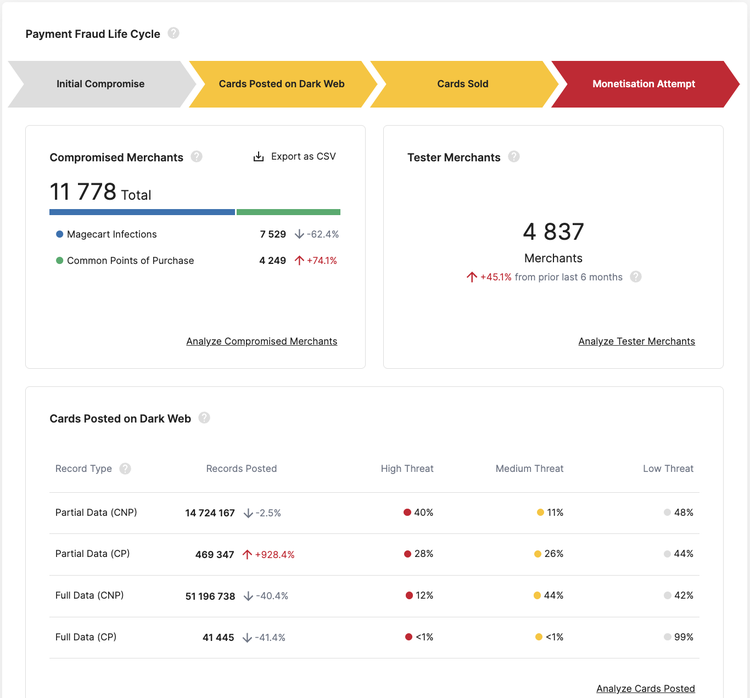Screen dimensions: 750x698
Task: Select the Cards Posted on Dark Web stage
Action: click(281, 84)
